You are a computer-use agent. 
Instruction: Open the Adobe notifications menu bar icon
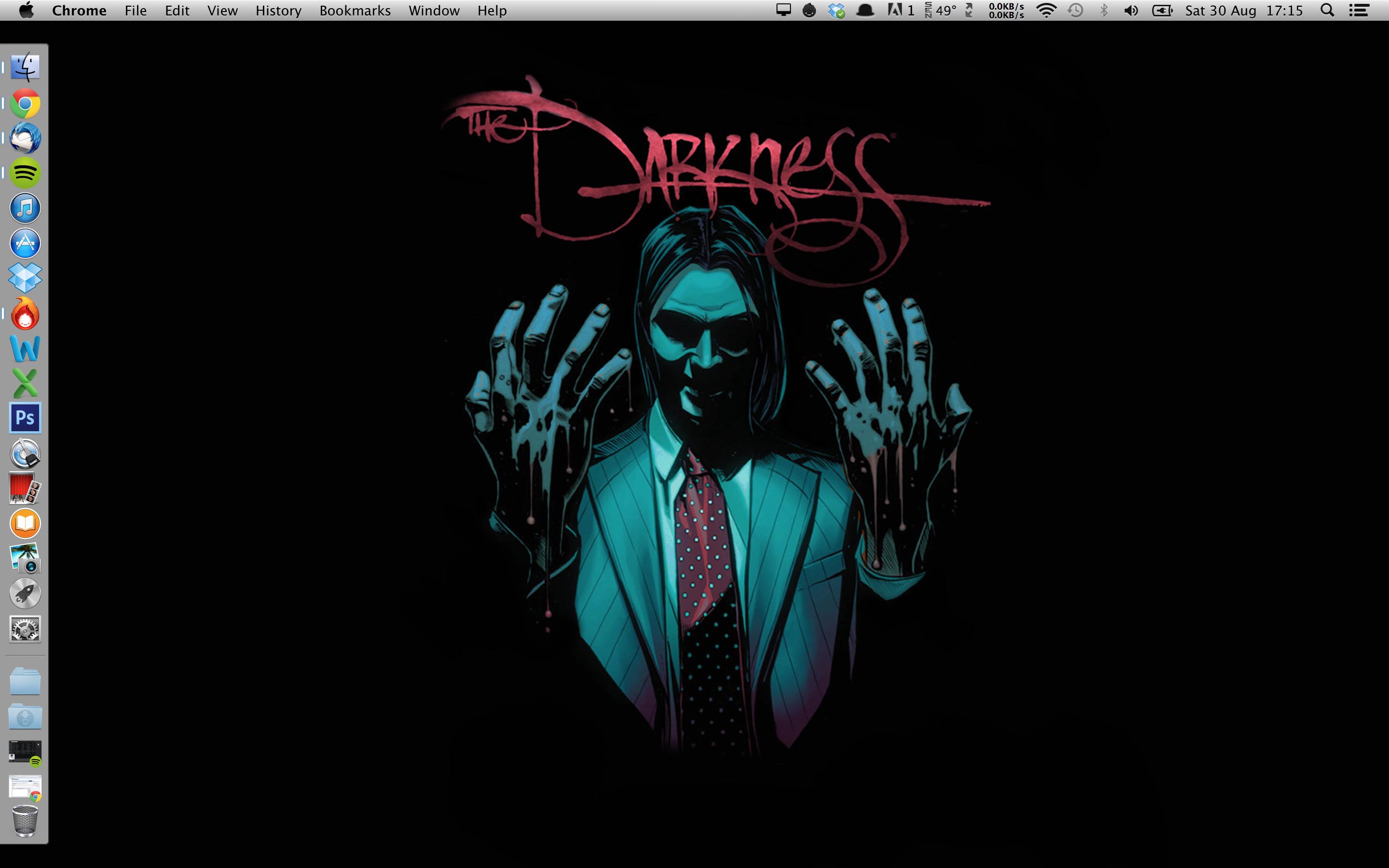901,10
